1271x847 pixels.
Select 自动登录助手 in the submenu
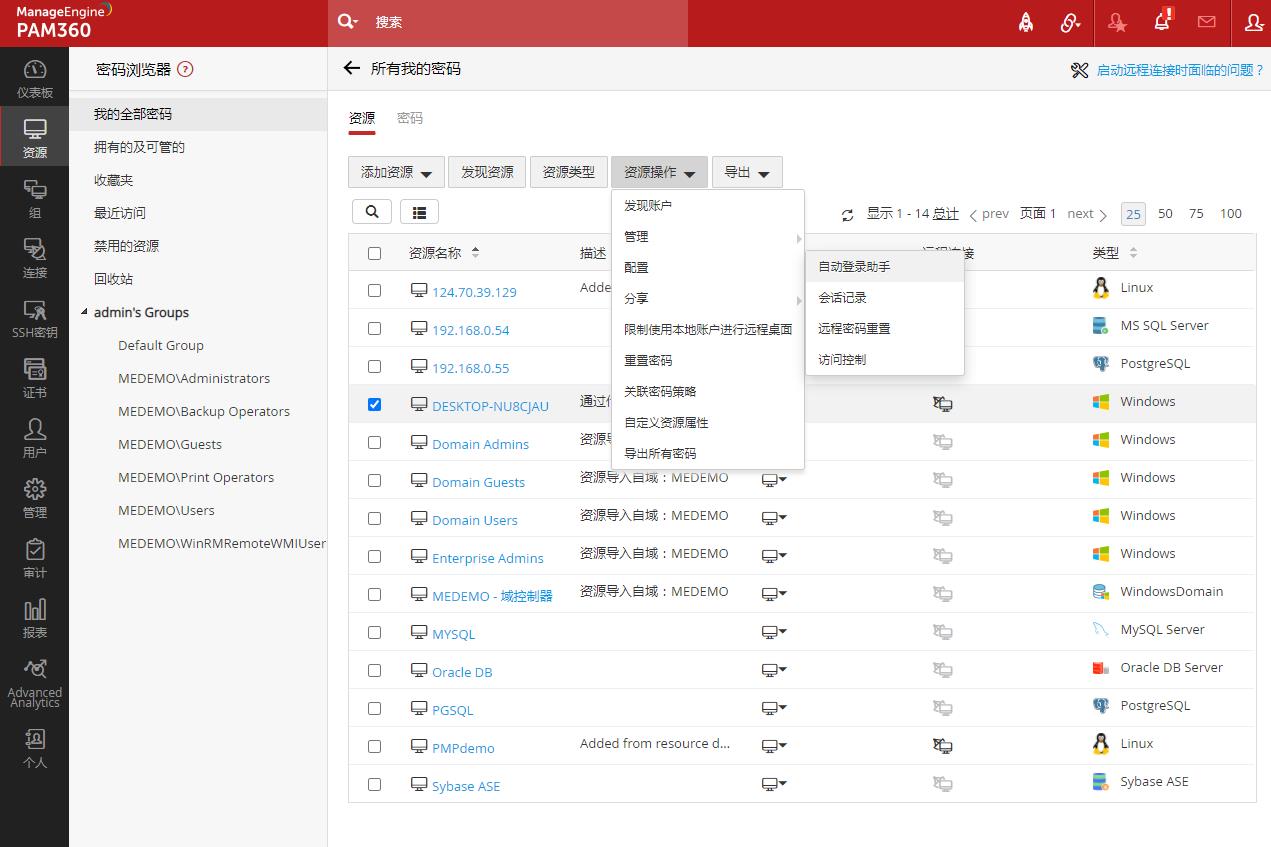pos(854,267)
